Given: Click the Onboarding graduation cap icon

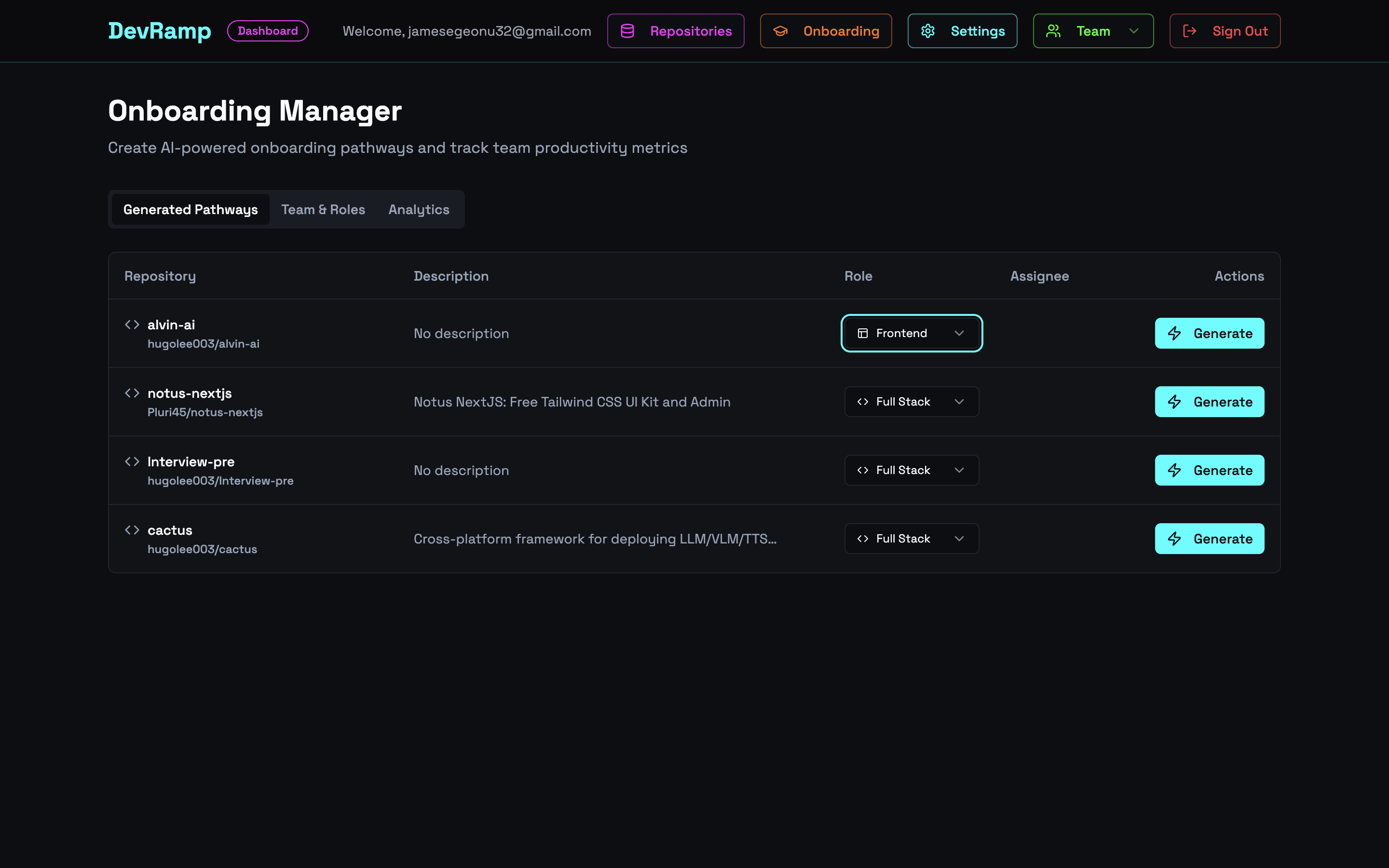Looking at the screenshot, I should 781,31.
